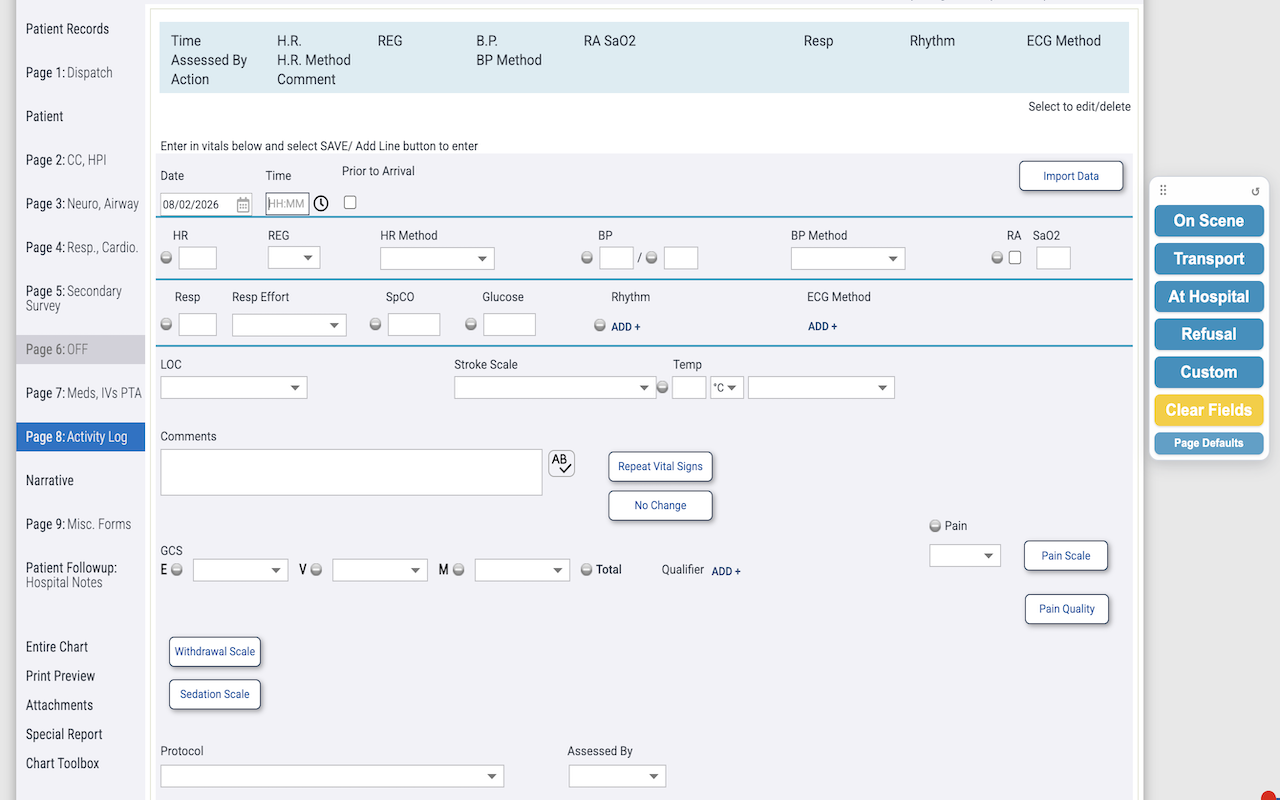Click the No Change button

click(660, 505)
